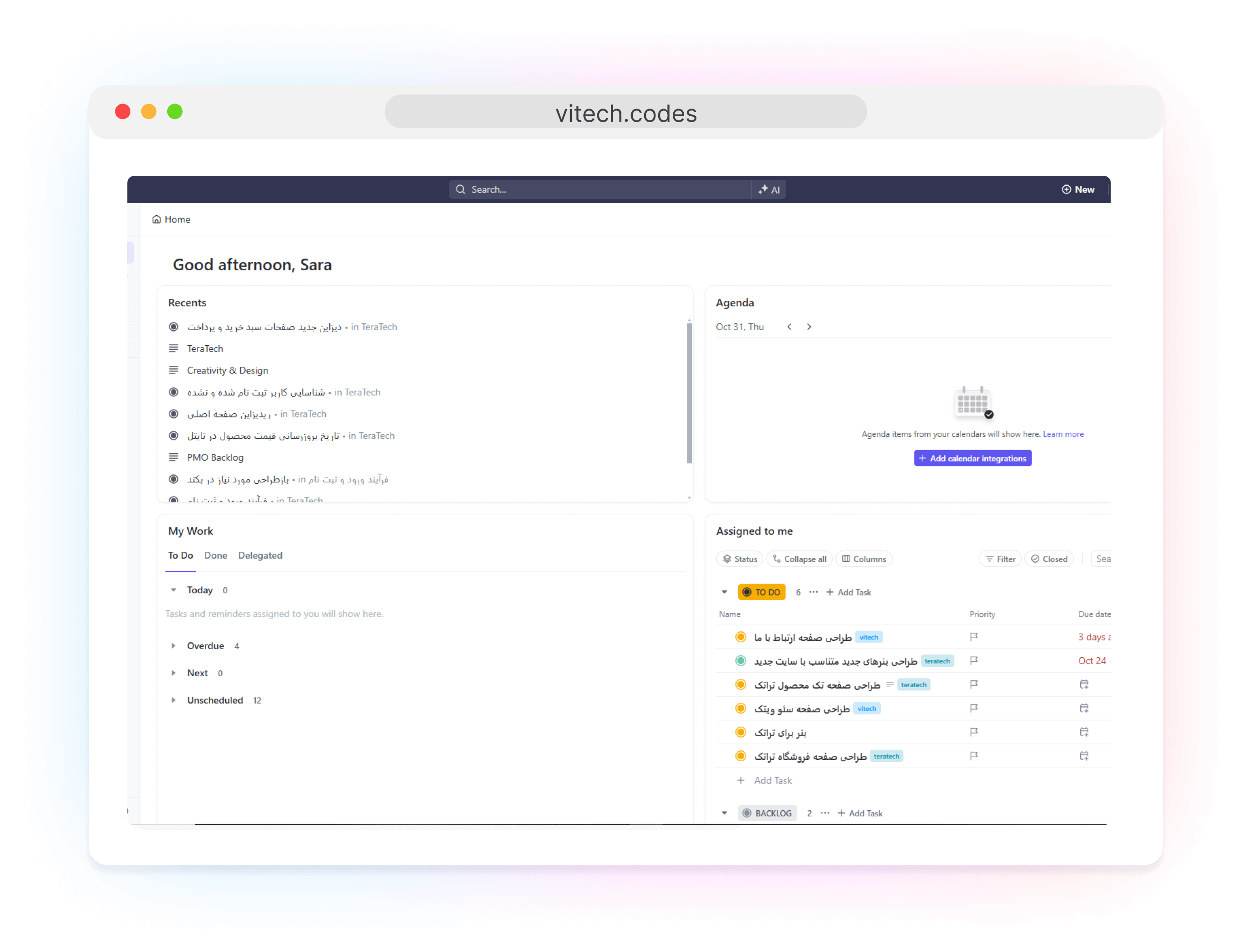The width and height of the screenshot is (1246, 952).
Task: Open the AI assistant button
Action: click(769, 190)
